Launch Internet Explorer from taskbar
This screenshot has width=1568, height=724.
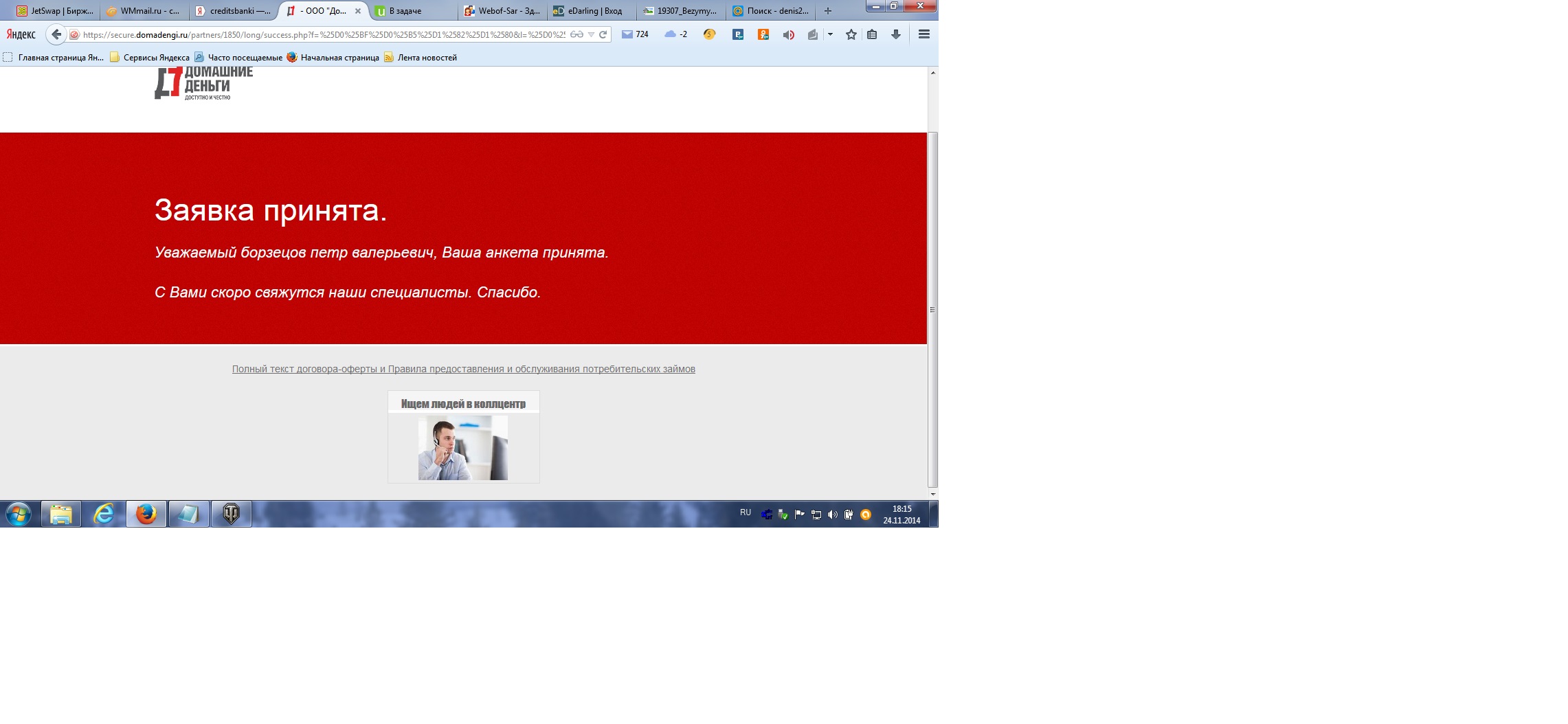tap(104, 514)
